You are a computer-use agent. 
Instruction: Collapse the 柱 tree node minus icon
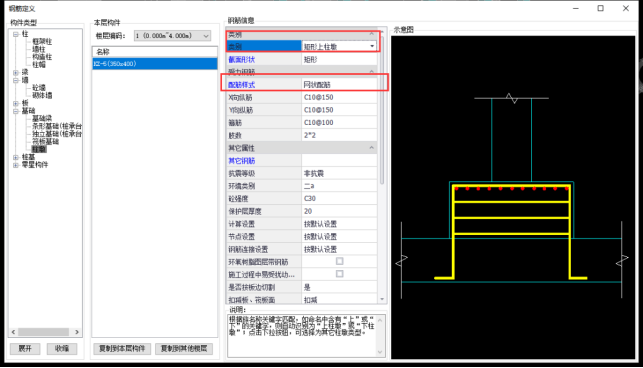[x=16, y=34]
